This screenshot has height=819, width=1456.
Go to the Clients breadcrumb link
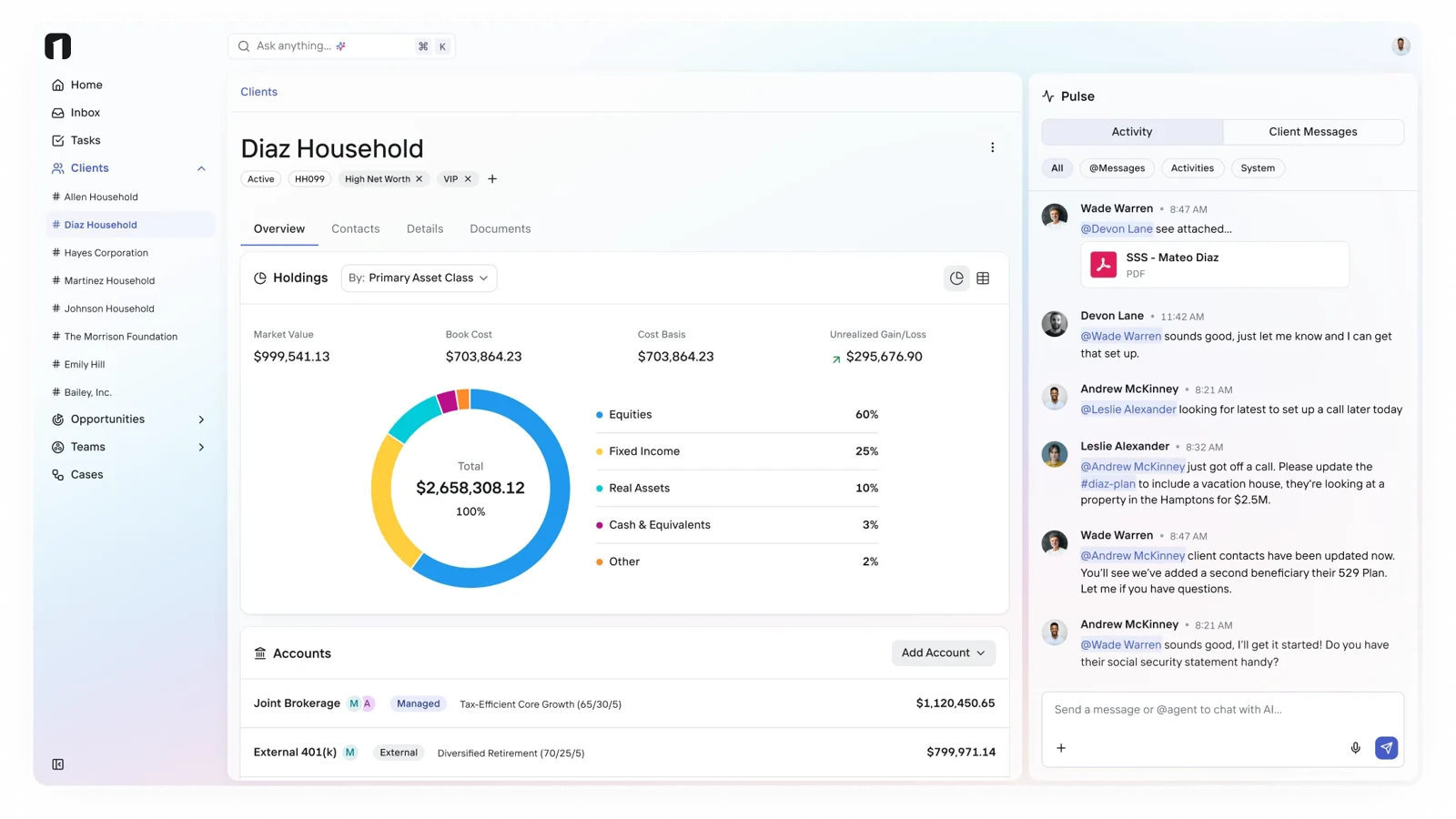tap(258, 92)
